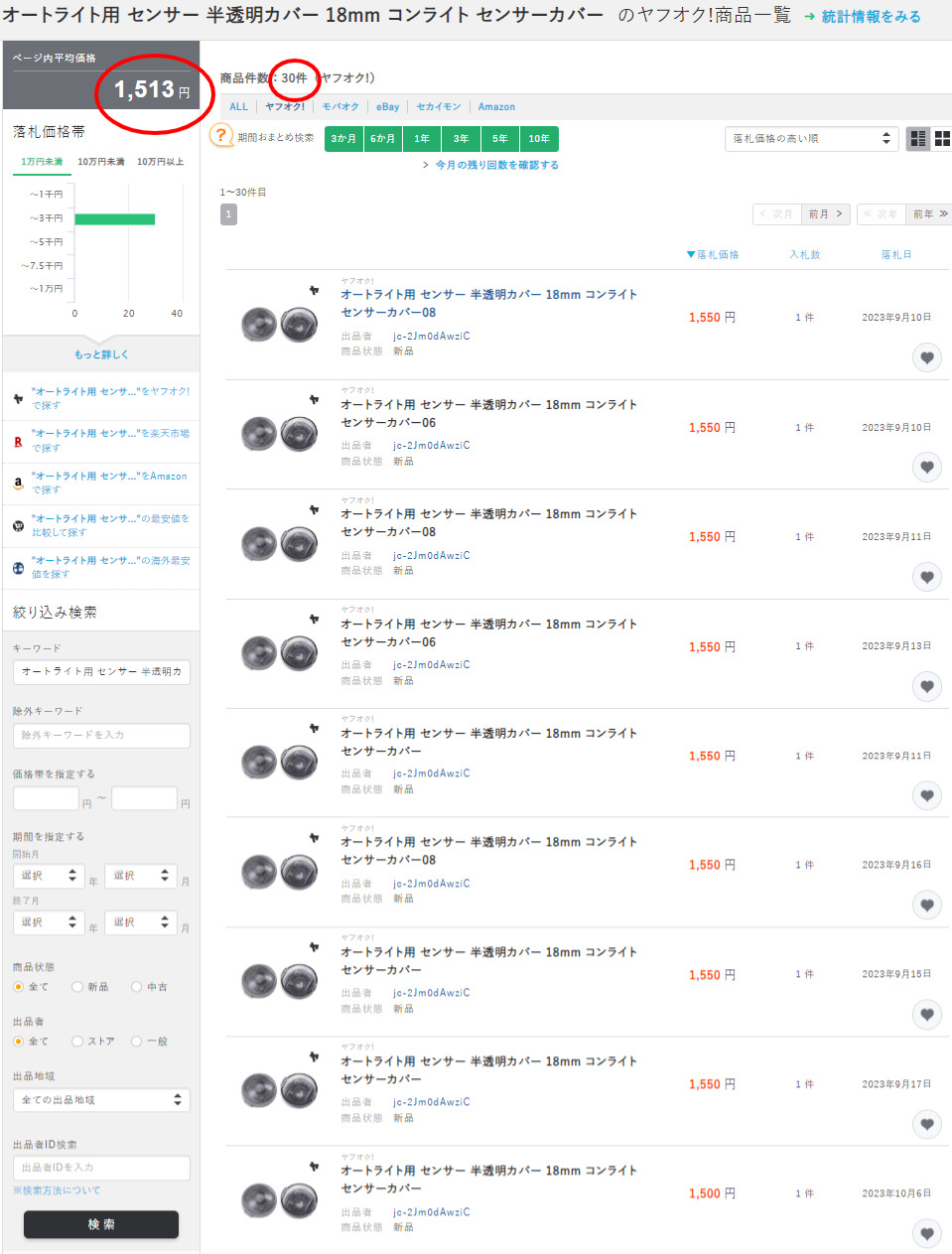Switch to grid view layout icon
This screenshot has width=952, height=1254.
click(x=942, y=139)
